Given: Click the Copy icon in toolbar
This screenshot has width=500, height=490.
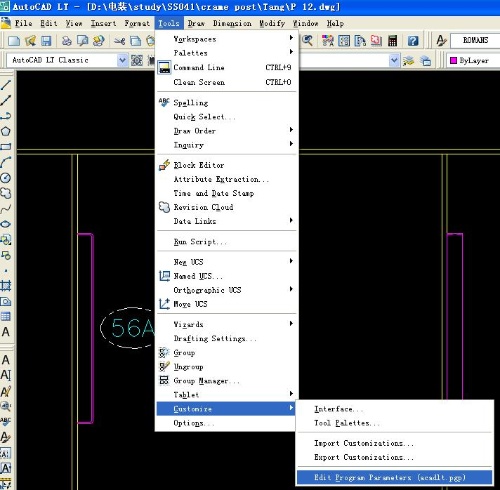Looking at the screenshot, I should point(135,41).
